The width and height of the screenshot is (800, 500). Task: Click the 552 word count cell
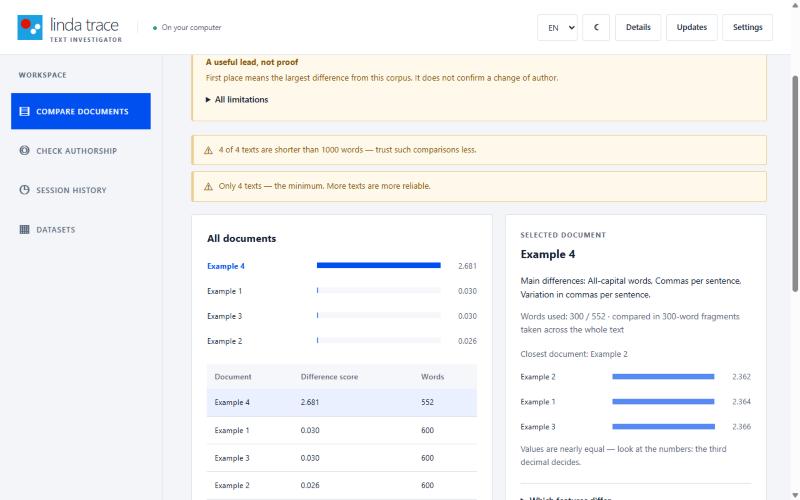427,402
